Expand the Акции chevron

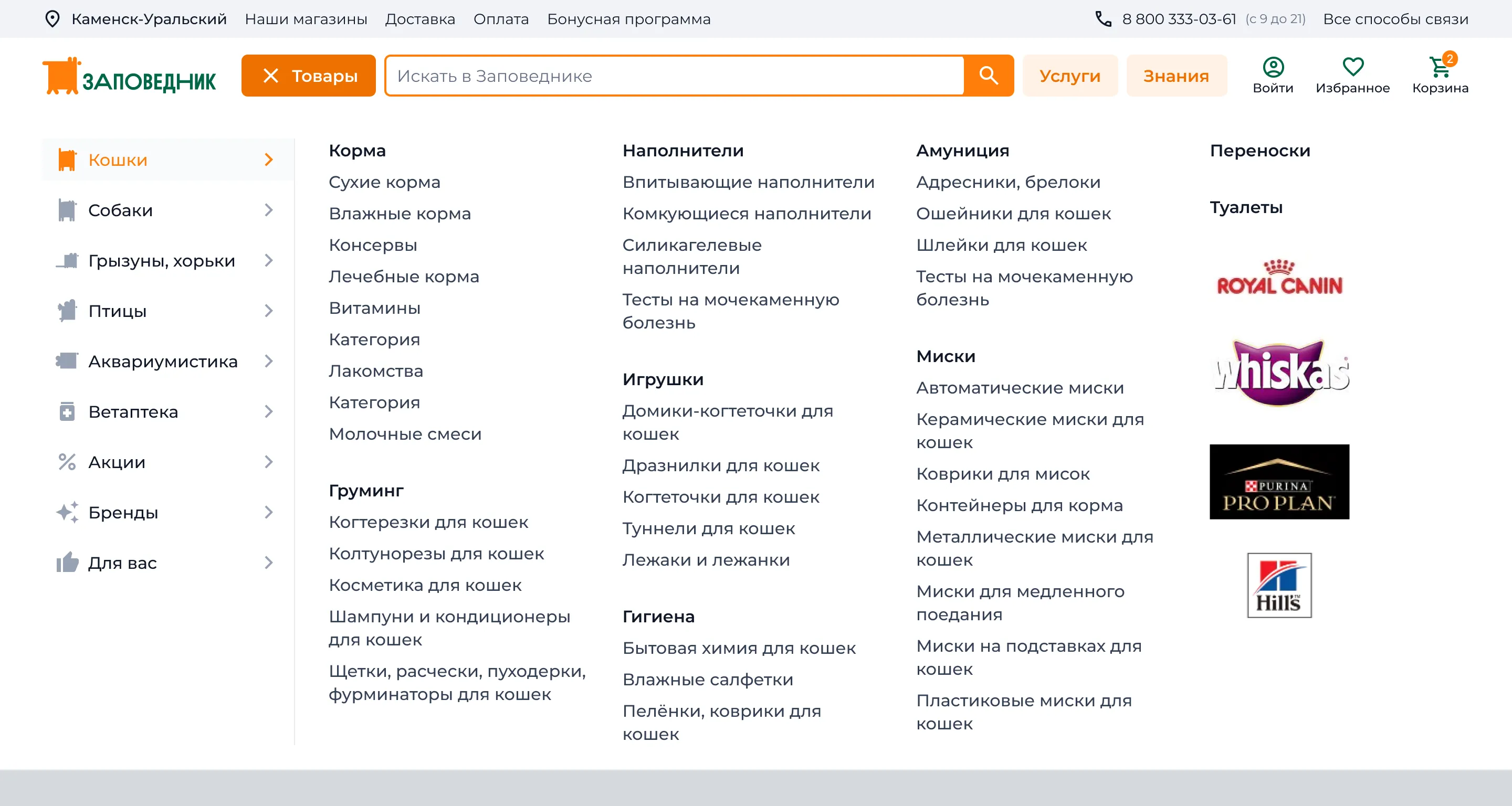[268, 462]
